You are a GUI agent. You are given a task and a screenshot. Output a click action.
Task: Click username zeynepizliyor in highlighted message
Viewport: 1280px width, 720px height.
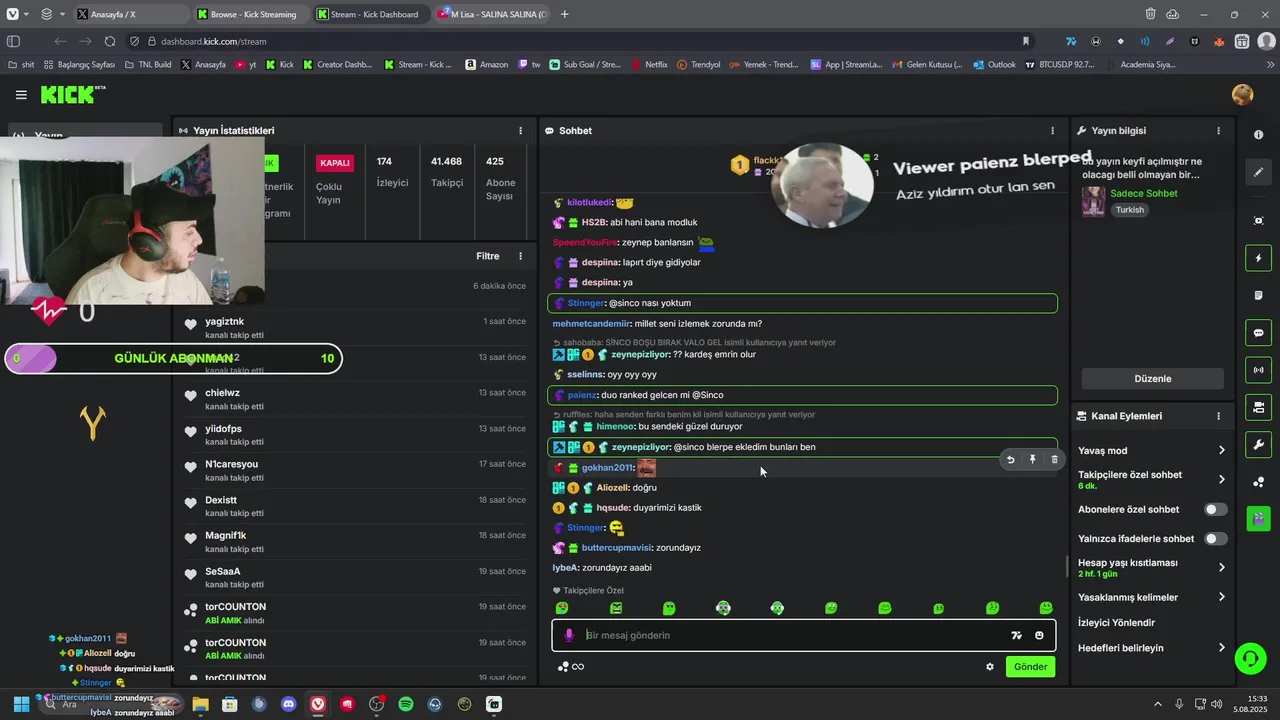(641, 447)
